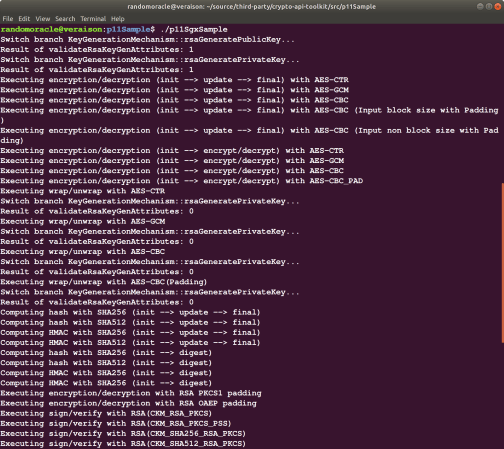Click 'Executing wrap/unwrap with AES-CBC(Padding)'
The height and width of the screenshot is (449, 504).
click(104, 282)
